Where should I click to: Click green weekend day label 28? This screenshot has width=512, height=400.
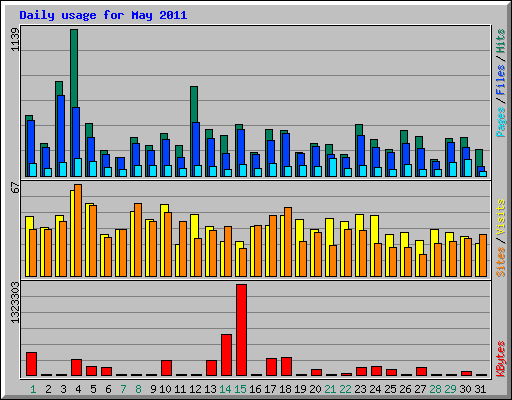click(x=435, y=389)
